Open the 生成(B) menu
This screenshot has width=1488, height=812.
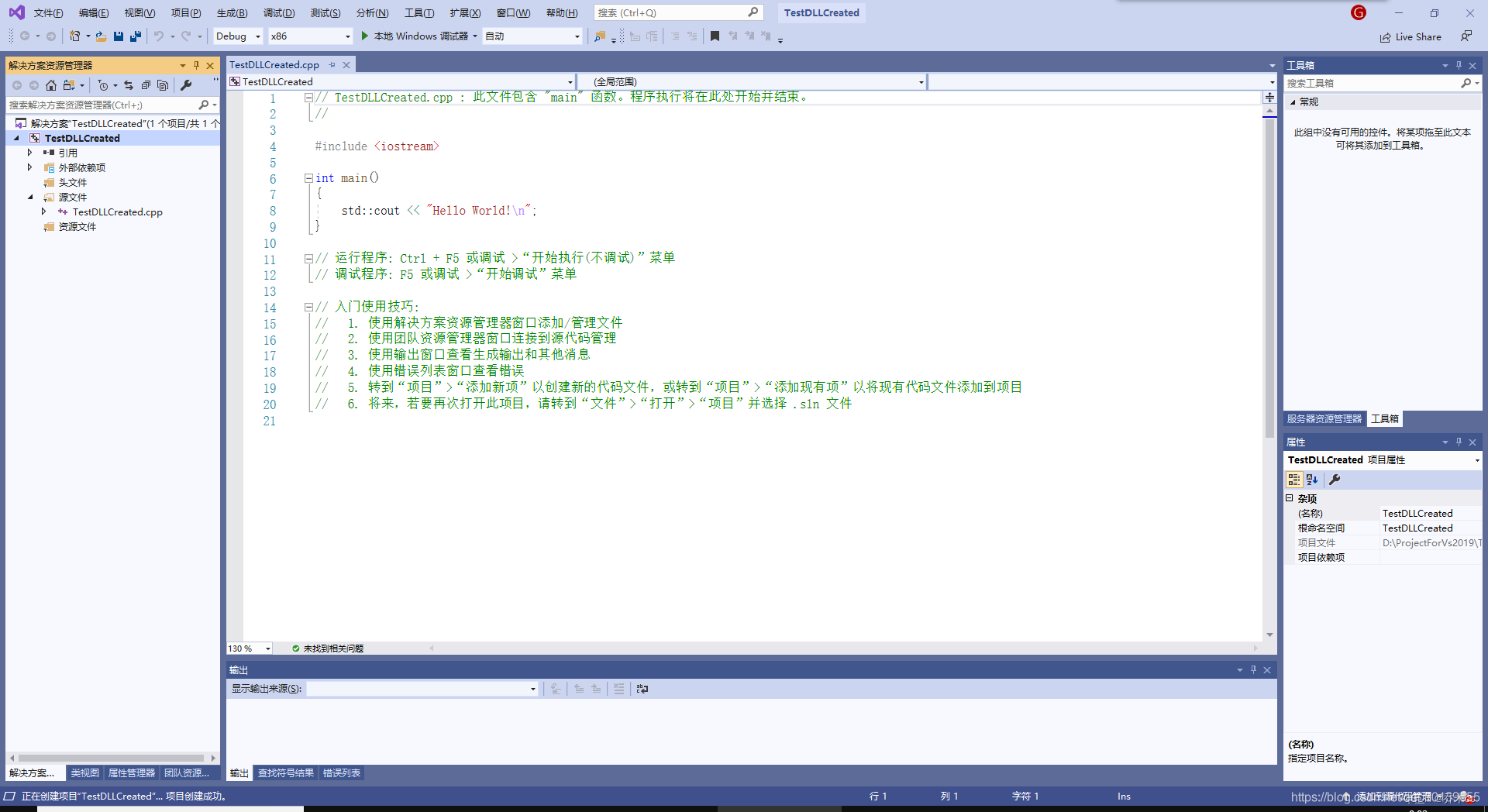tap(232, 12)
